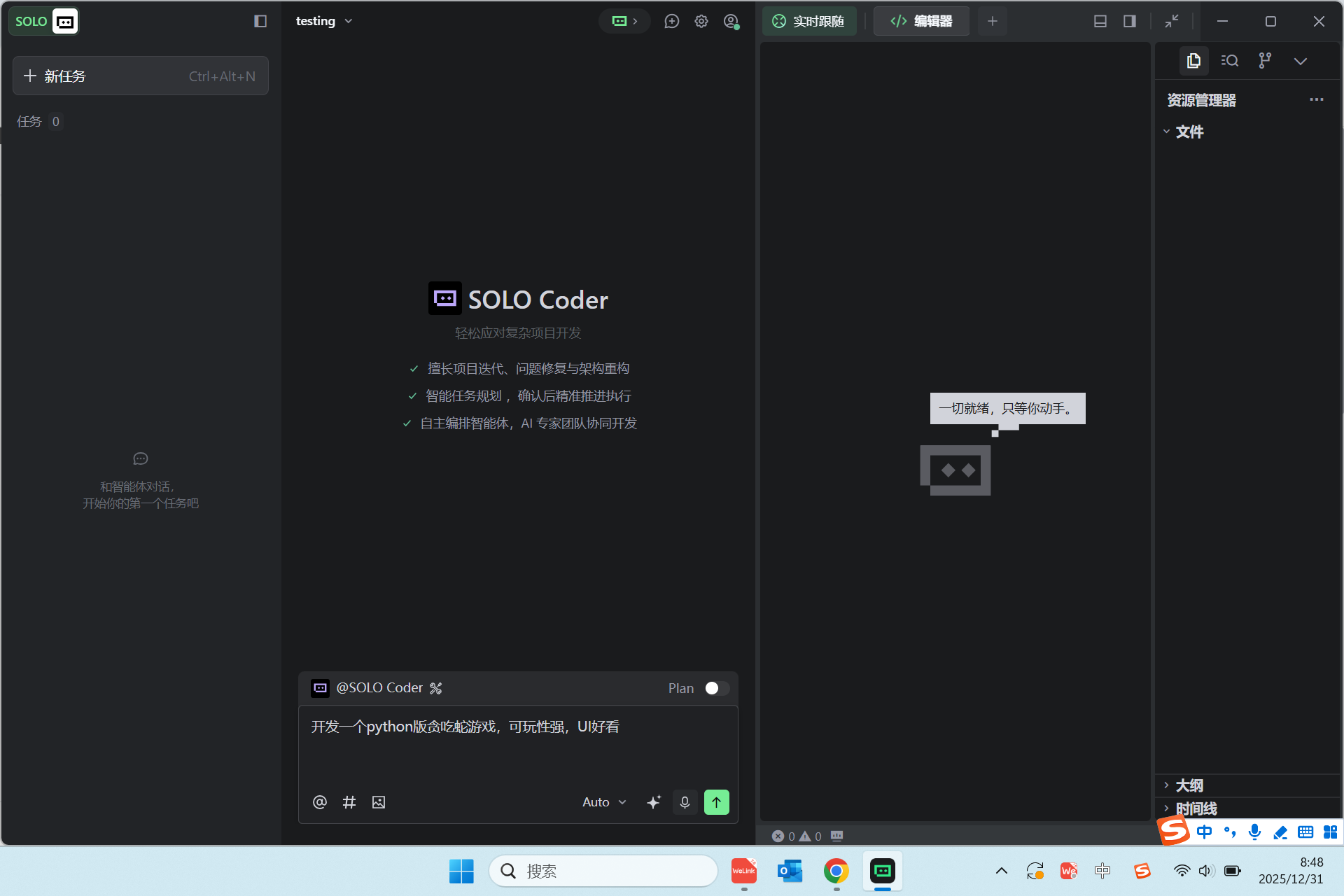Click the image attachment icon
Viewport: 1344px width, 896px height.
[379, 802]
